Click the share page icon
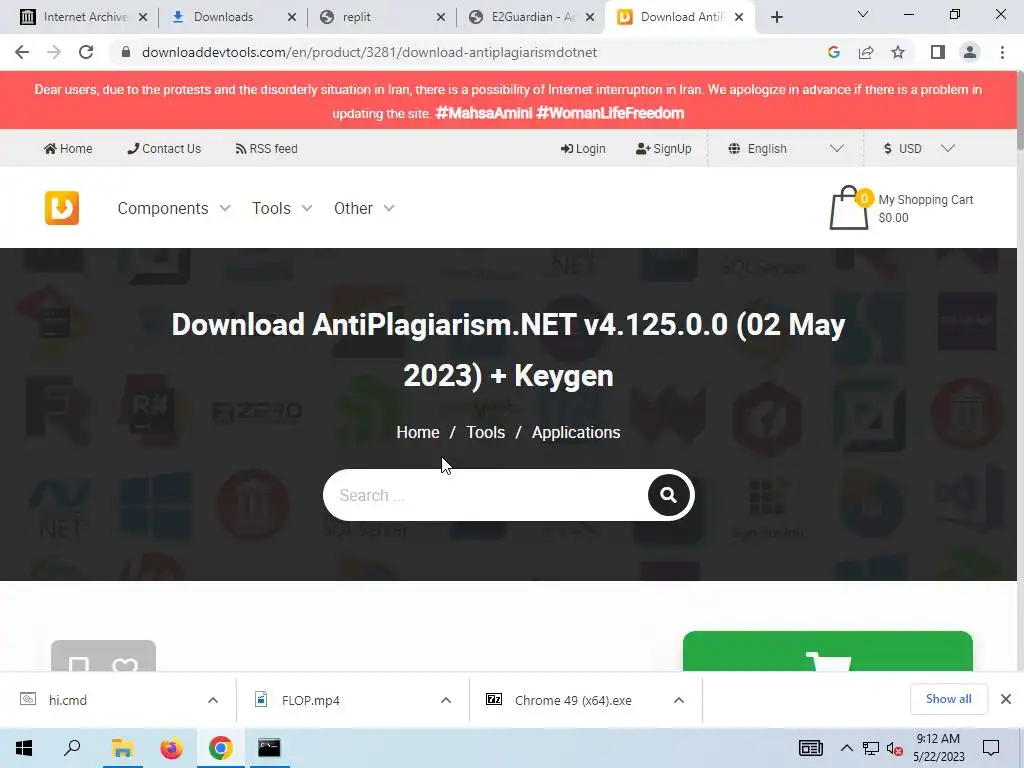The image size is (1024, 768). coord(866,52)
